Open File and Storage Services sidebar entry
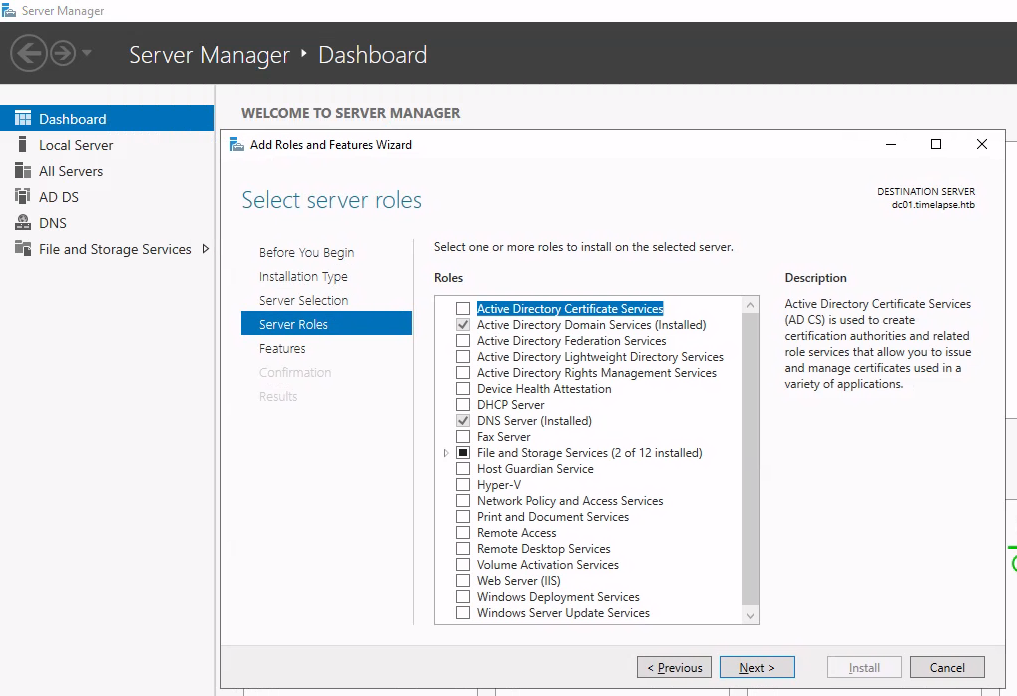The image size is (1017, 696). click(107, 248)
